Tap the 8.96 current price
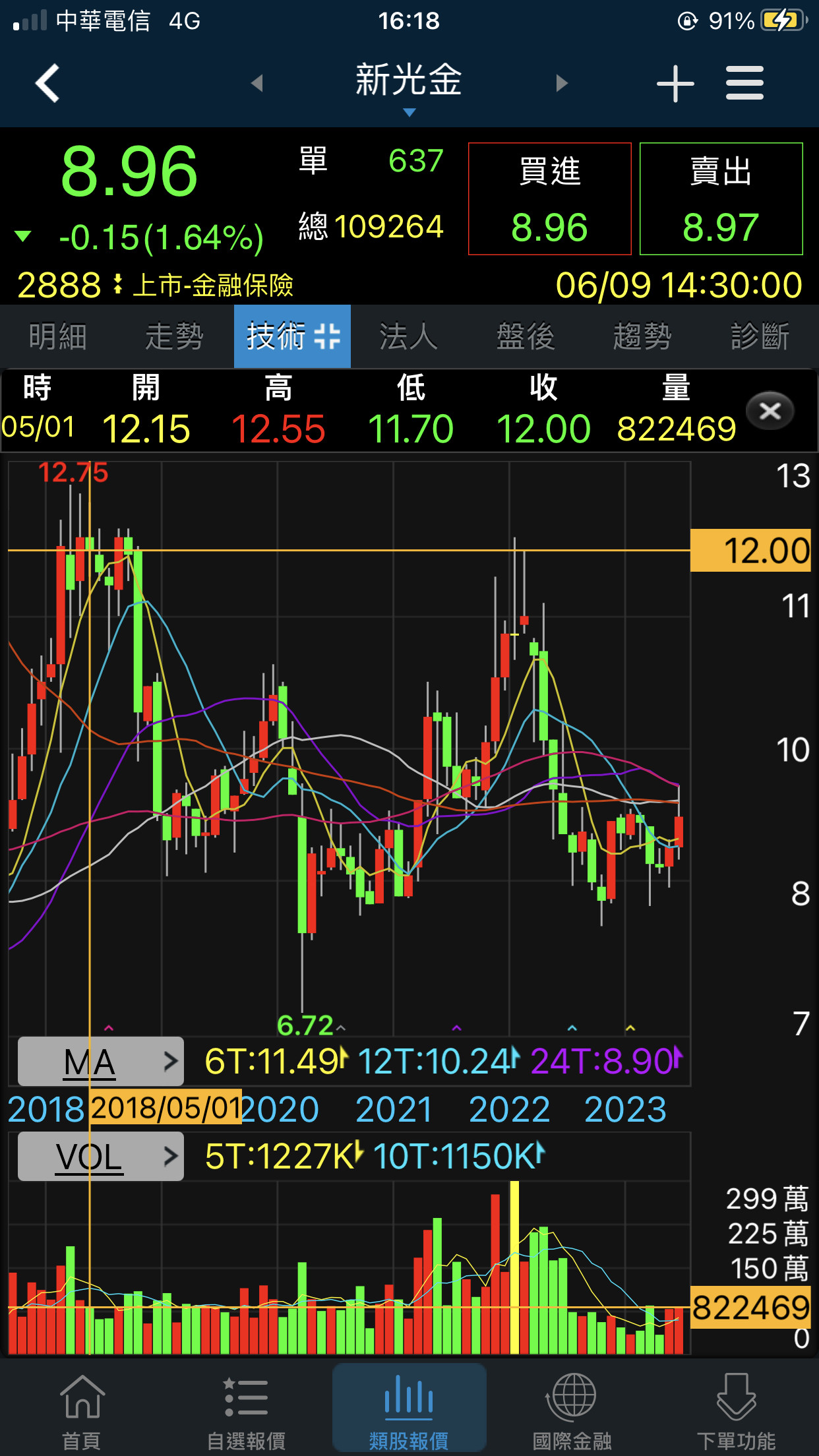This screenshot has width=819, height=1456. pyautogui.click(x=129, y=172)
